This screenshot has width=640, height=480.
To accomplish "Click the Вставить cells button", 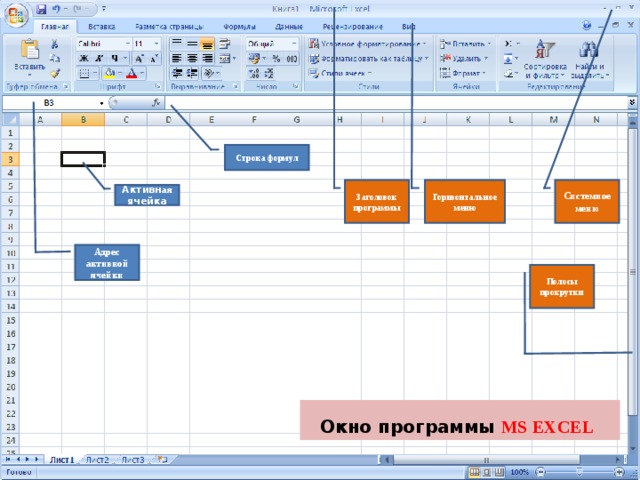I will pyautogui.click(x=466, y=44).
